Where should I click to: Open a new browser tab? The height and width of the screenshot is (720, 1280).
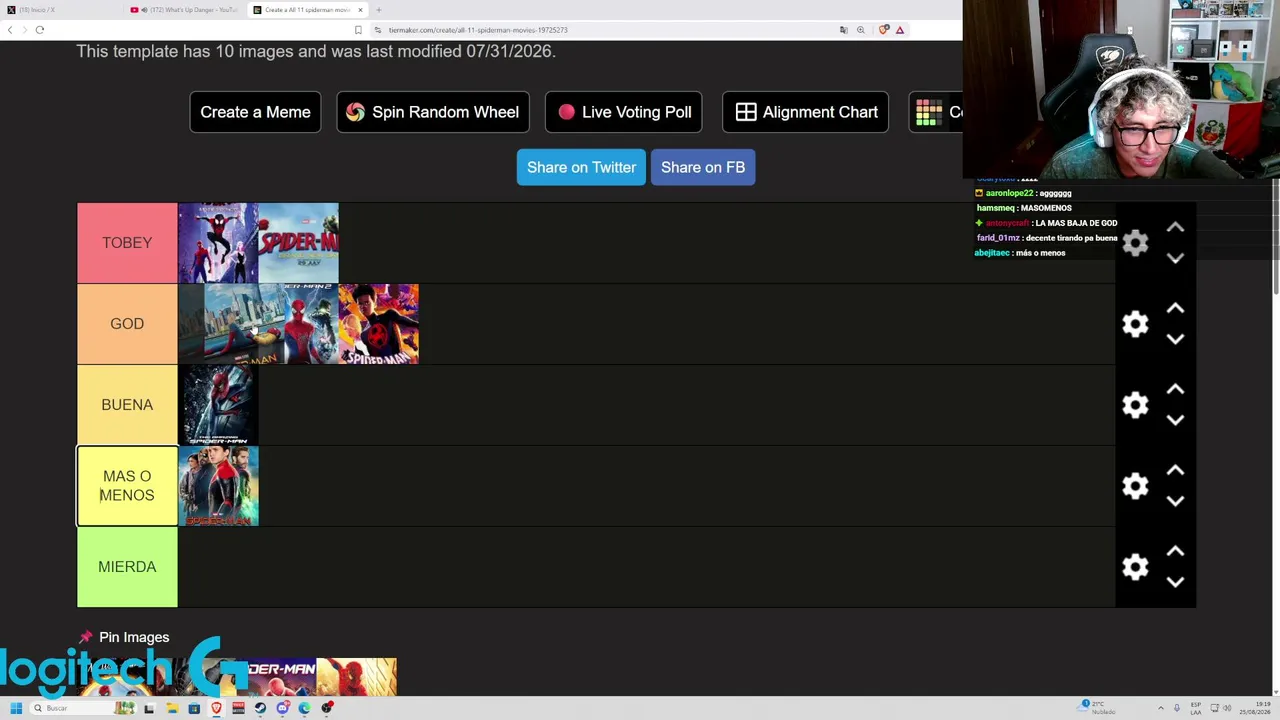[378, 10]
